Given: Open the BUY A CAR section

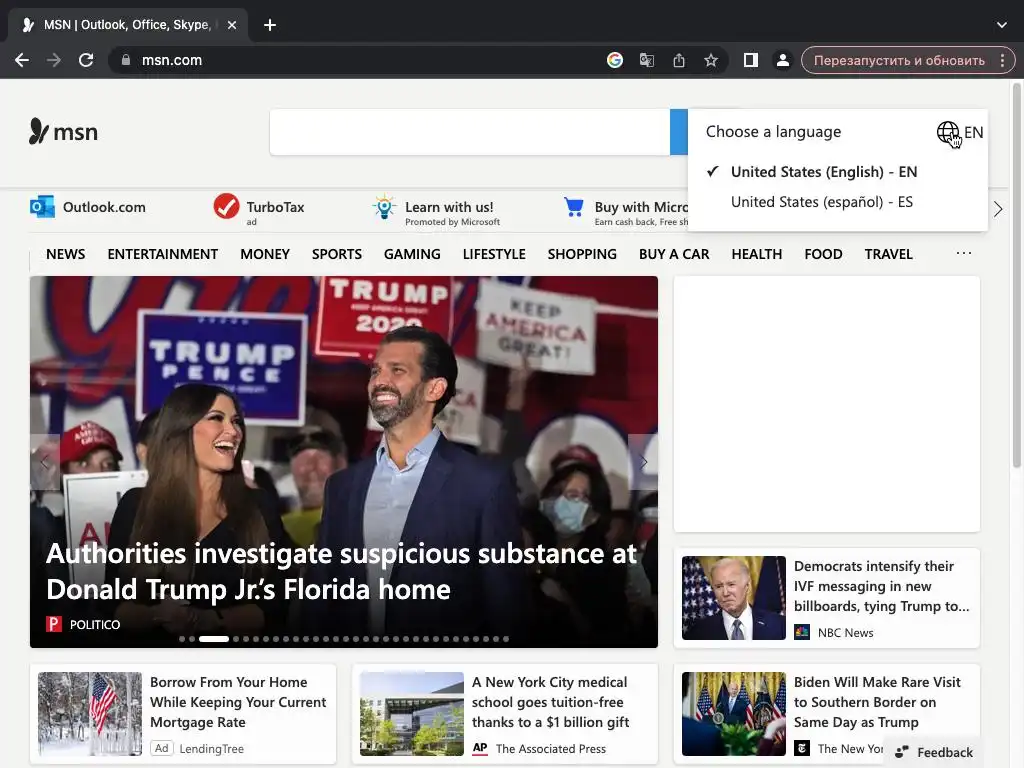Looking at the screenshot, I should [674, 254].
